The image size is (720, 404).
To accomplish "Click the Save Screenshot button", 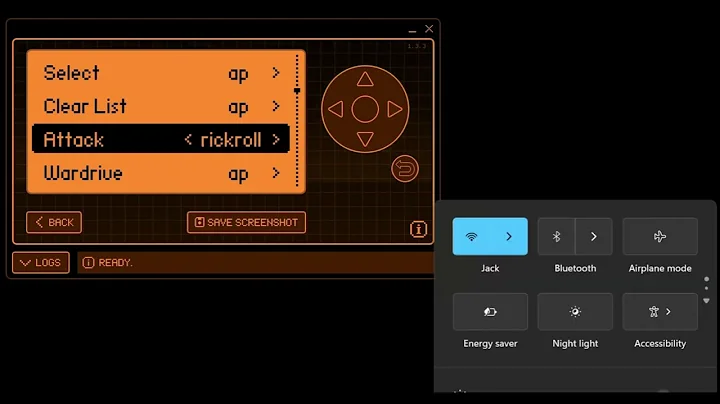I will coord(246,222).
